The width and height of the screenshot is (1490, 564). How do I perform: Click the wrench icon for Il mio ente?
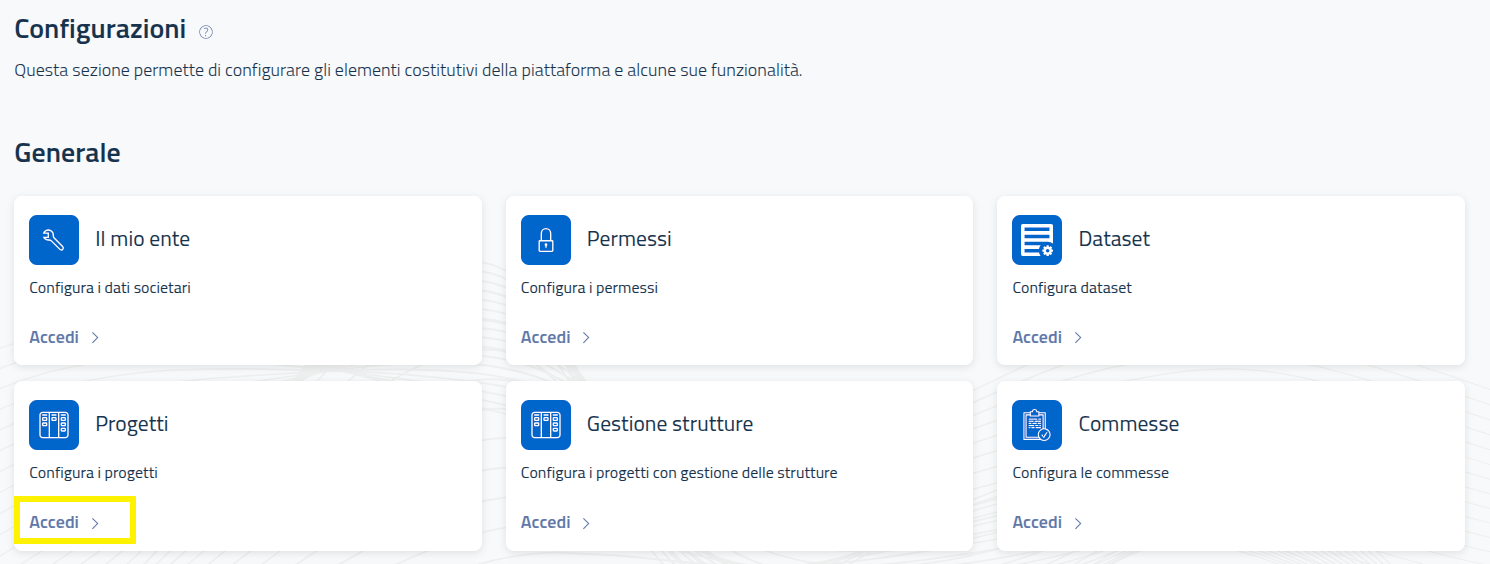coord(54,240)
